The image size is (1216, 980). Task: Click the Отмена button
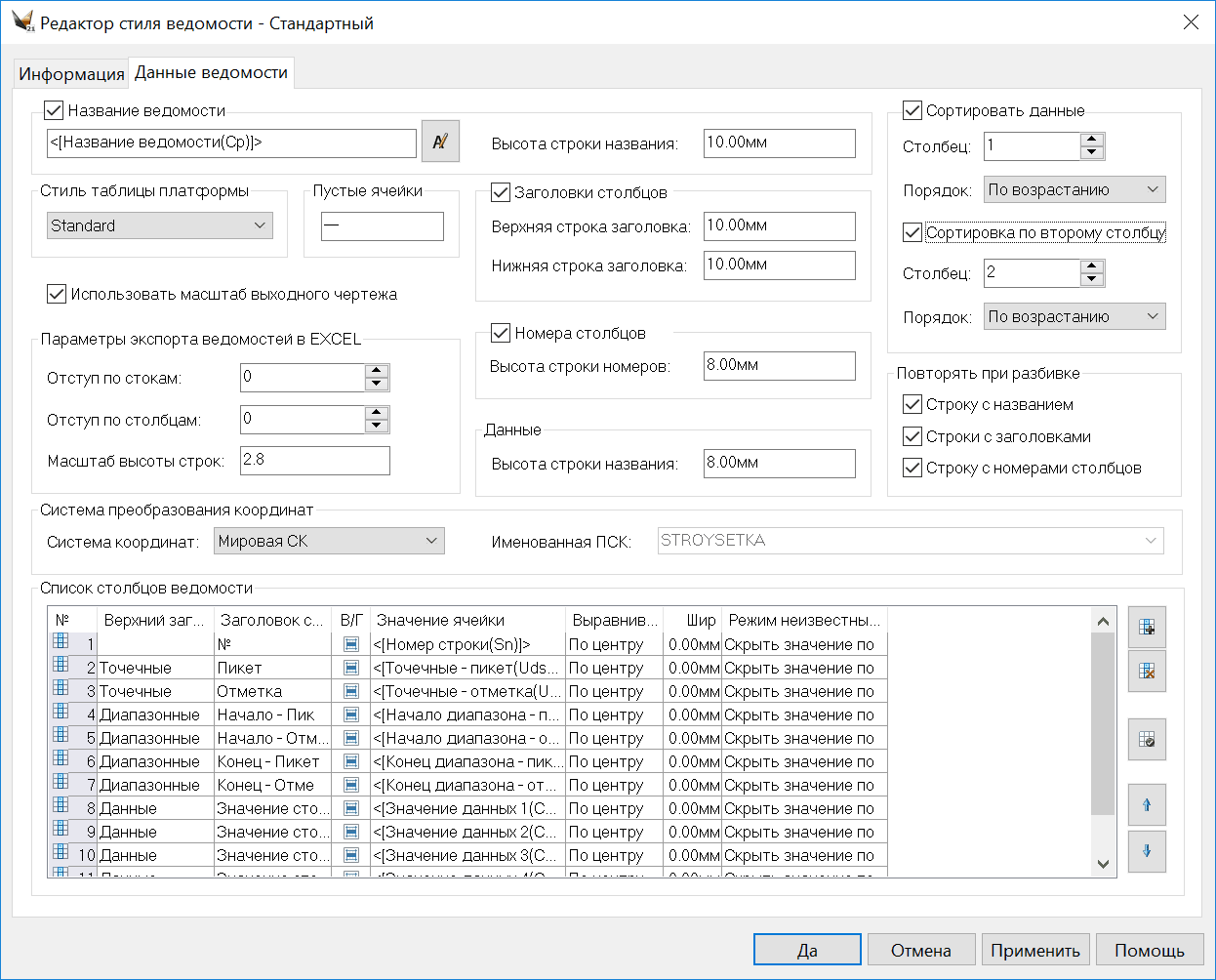[x=920, y=950]
